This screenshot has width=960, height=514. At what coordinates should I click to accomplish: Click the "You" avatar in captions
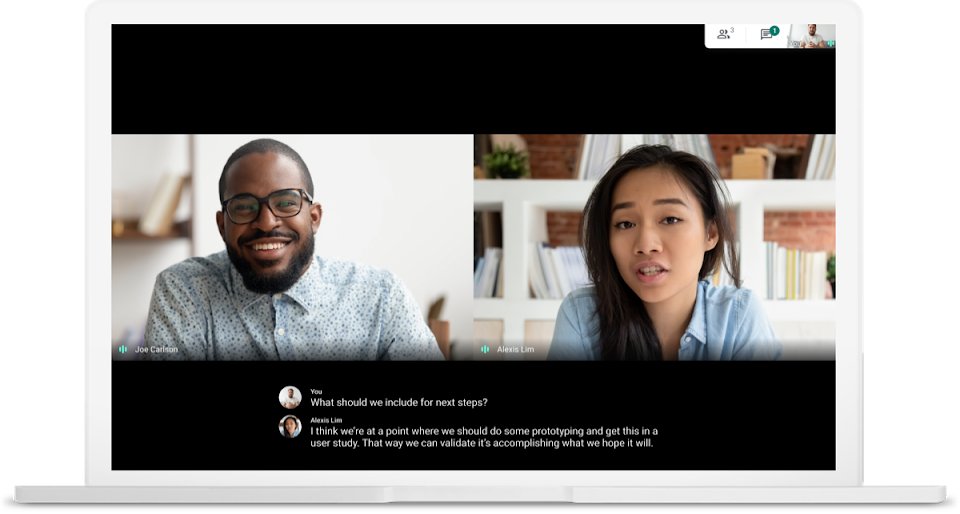290,397
